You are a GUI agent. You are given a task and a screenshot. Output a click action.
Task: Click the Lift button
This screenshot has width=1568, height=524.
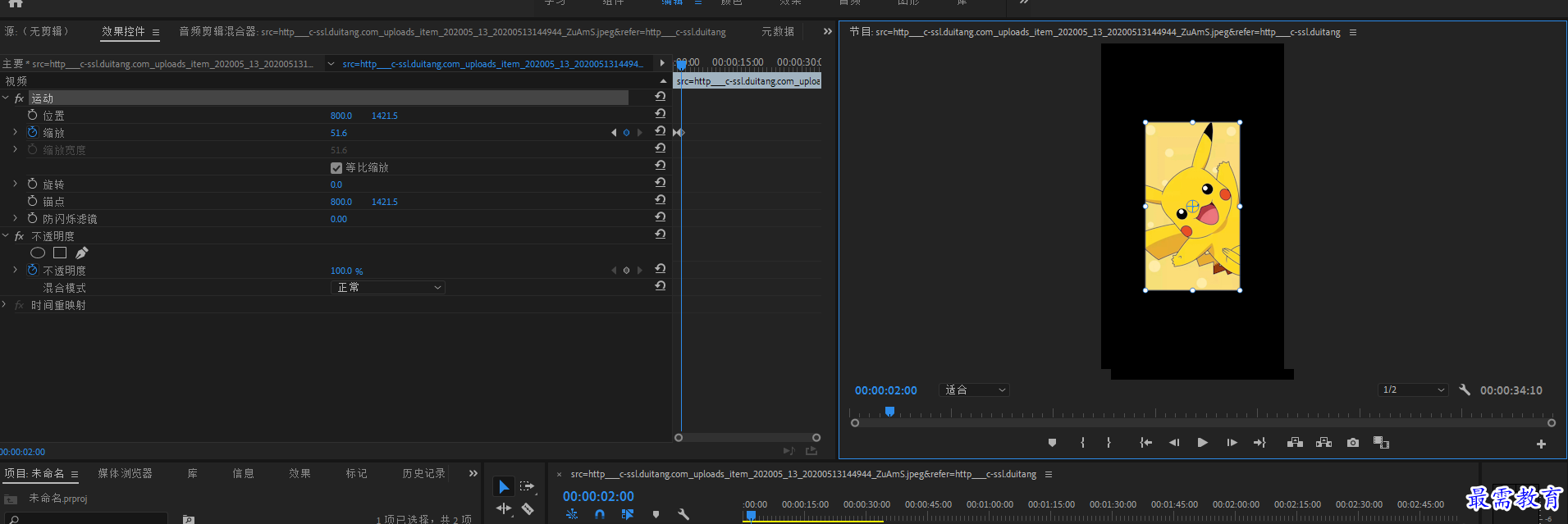(x=1295, y=443)
